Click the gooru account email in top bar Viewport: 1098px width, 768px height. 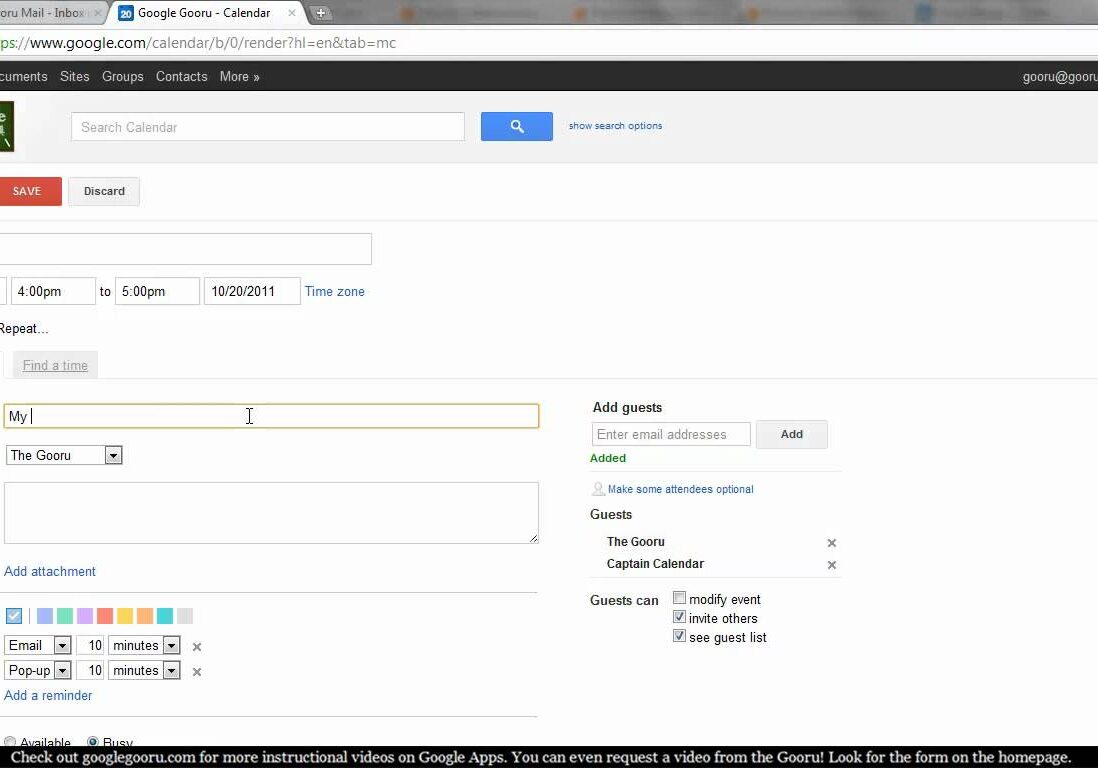coord(1059,76)
